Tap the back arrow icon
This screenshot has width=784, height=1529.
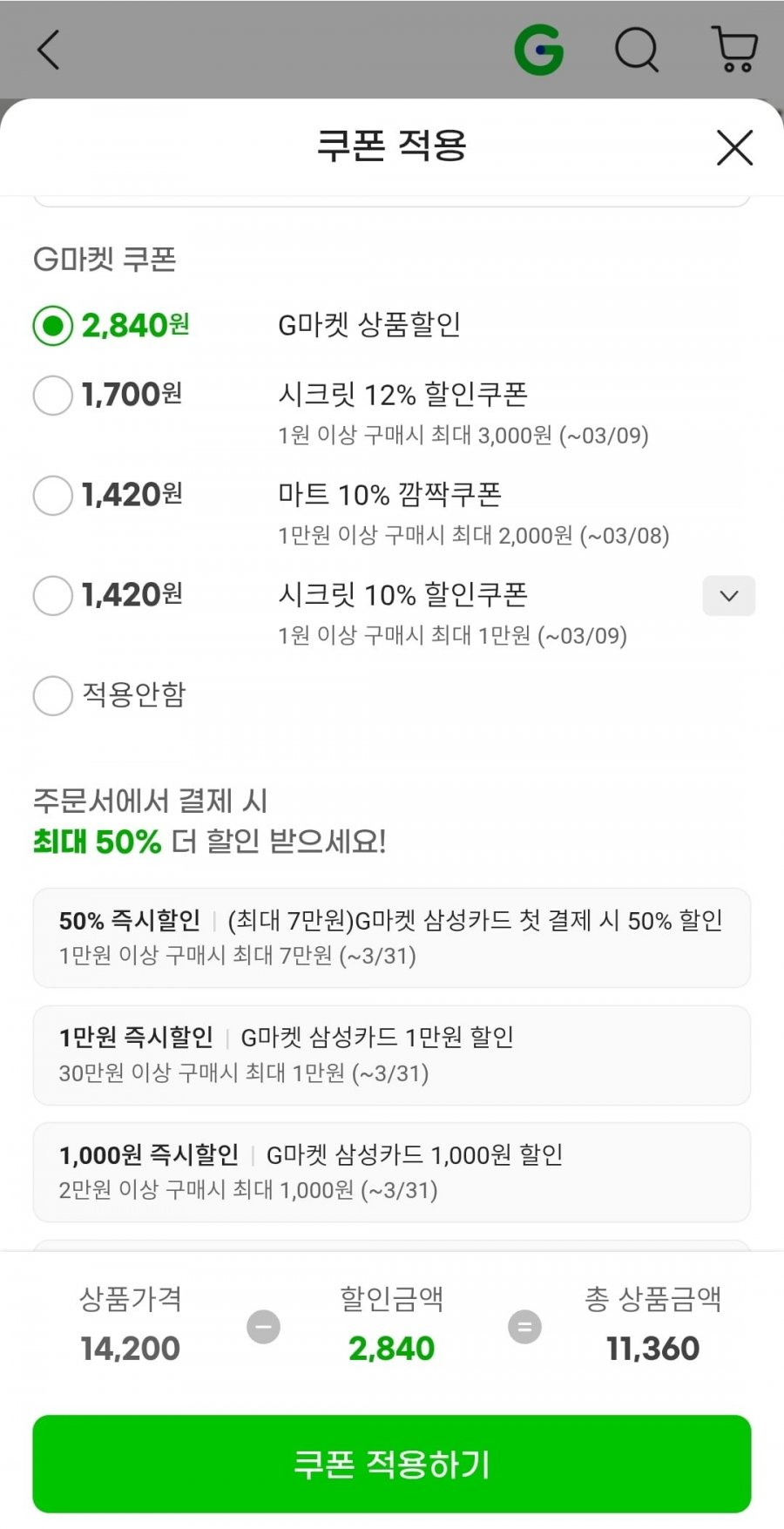pos(49,50)
